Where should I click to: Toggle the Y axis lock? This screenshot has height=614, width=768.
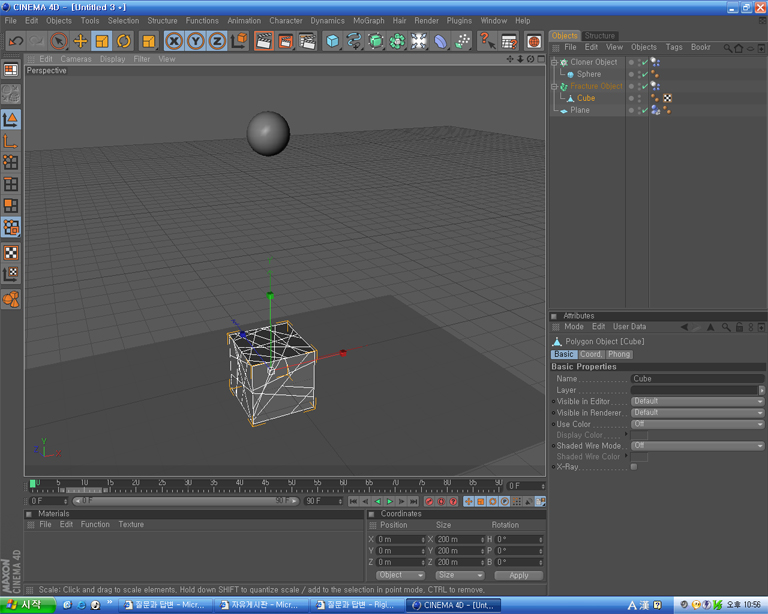pyautogui.click(x=195, y=41)
